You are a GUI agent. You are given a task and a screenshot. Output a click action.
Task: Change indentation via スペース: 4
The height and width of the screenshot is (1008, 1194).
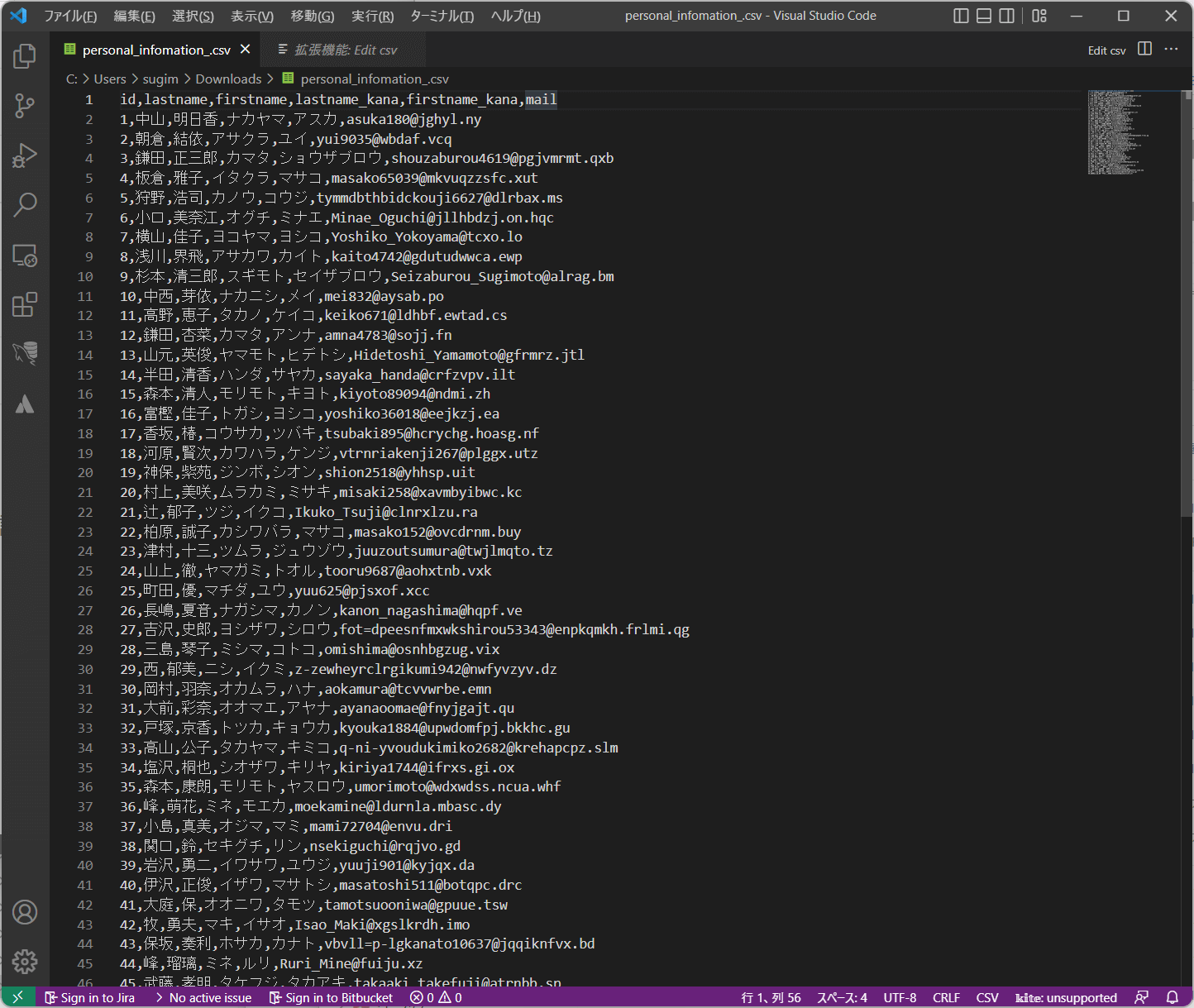point(842,997)
